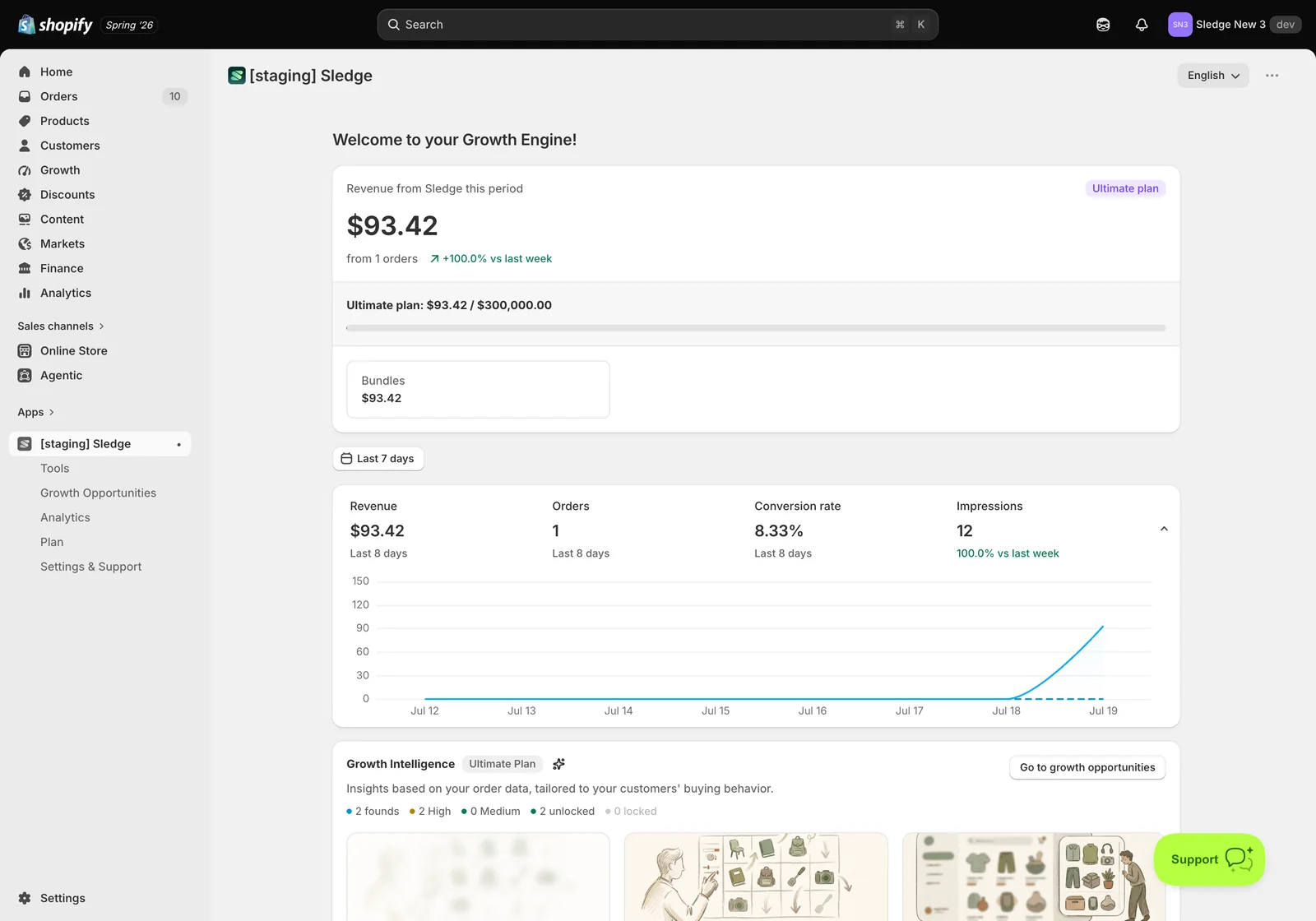Screen dimensions: 1316x921
Task: Click the '2 unlocked' insight label
Action: [x=563, y=812]
